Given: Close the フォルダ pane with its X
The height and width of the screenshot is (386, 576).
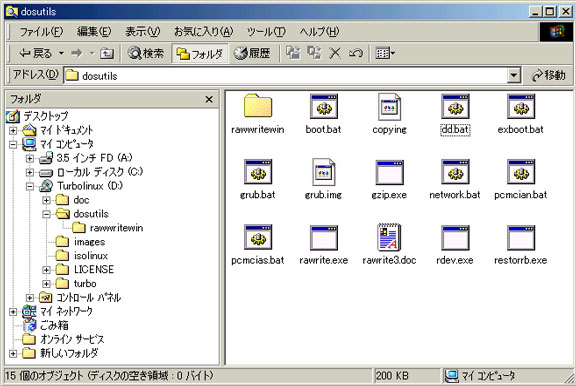Looking at the screenshot, I should [x=209, y=99].
